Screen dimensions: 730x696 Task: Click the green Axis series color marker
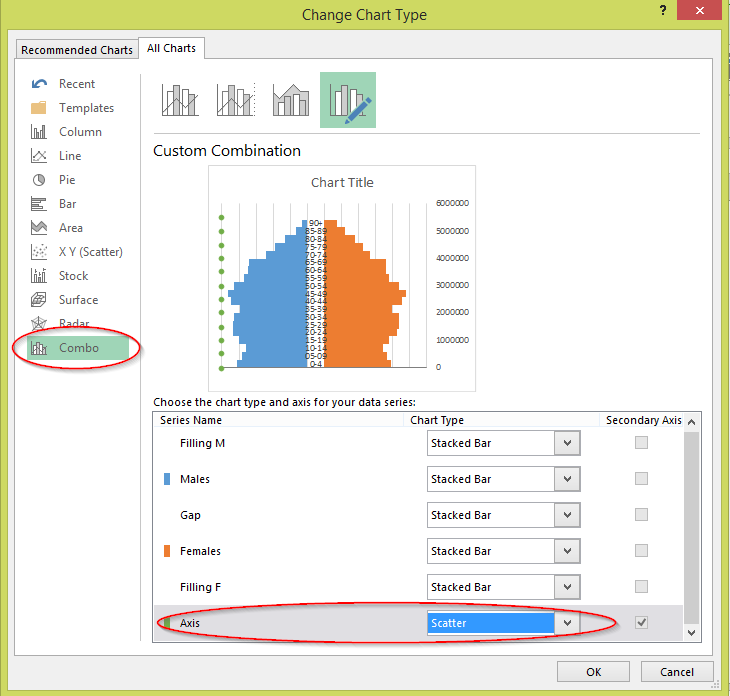click(x=167, y=623)
